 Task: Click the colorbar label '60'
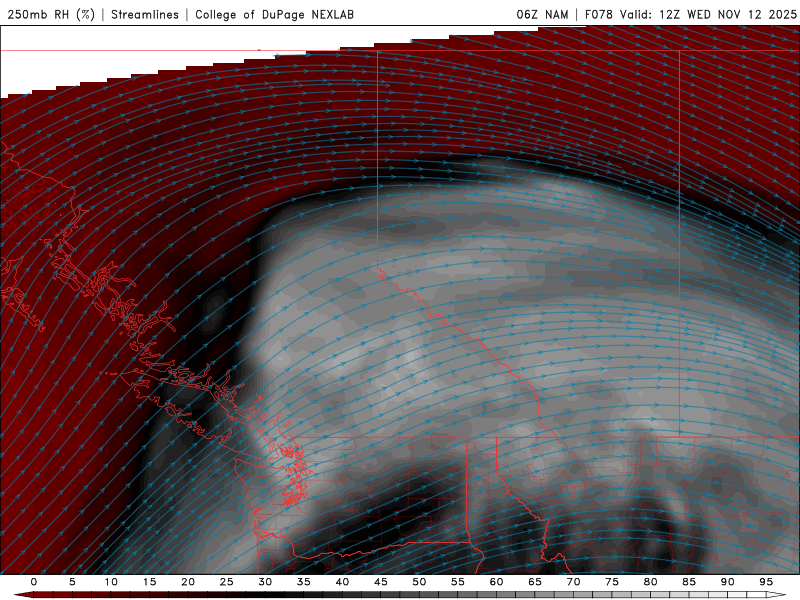point(496,582)
